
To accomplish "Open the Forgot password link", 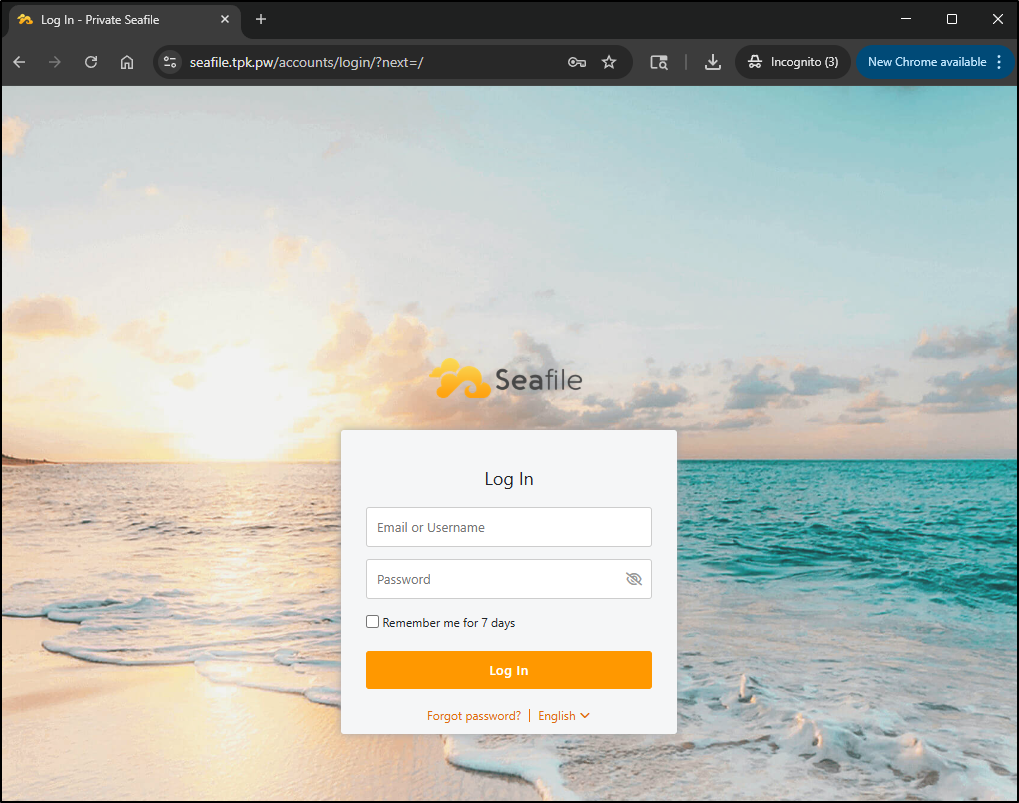I will coord(474,716).
